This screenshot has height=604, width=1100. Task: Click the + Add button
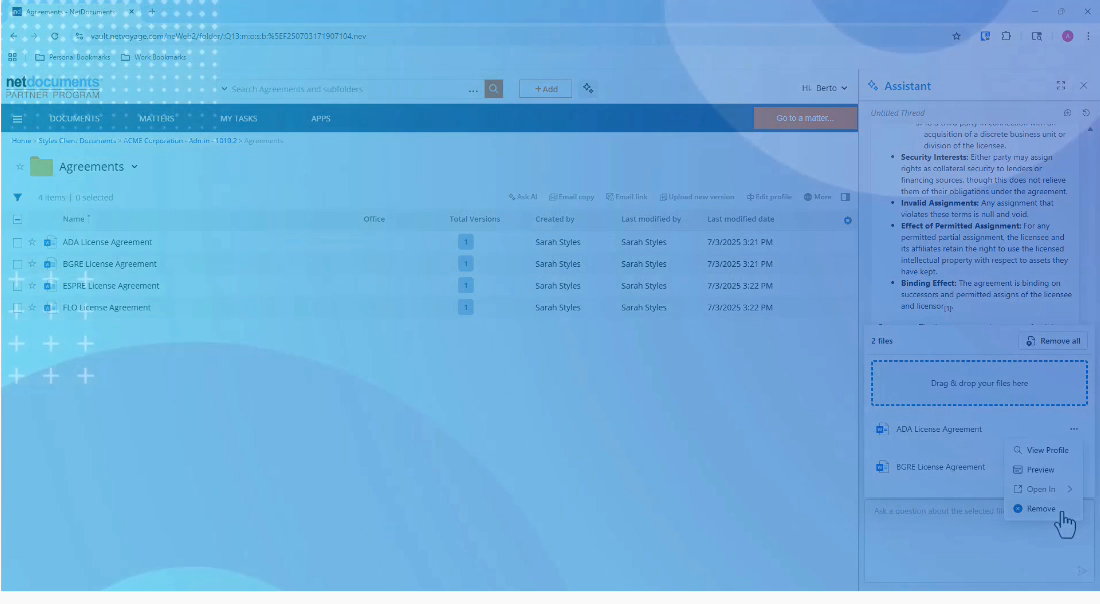[545, 88]
